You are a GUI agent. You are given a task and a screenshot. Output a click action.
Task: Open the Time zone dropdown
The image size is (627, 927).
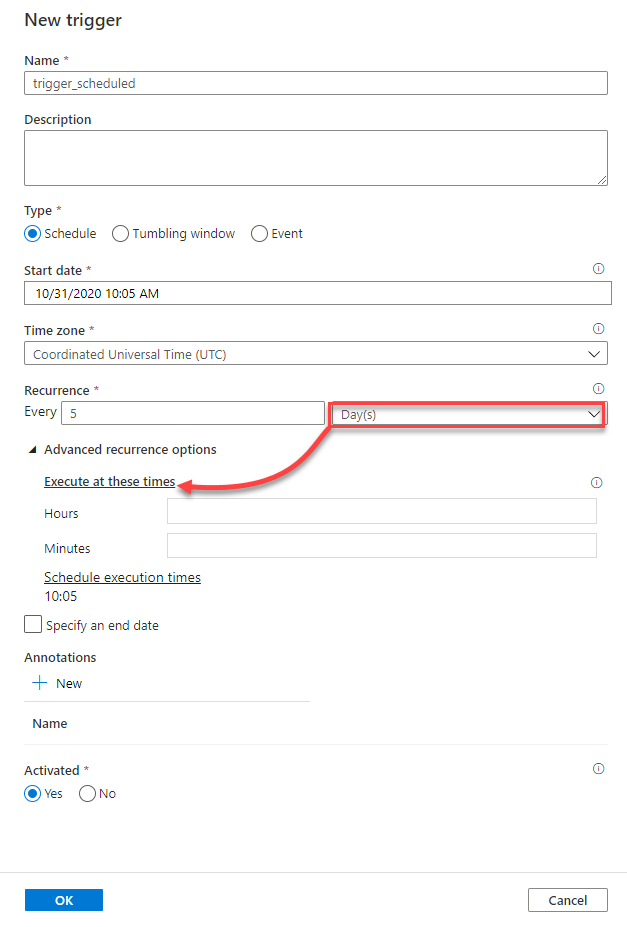click(x=315, y=354)
